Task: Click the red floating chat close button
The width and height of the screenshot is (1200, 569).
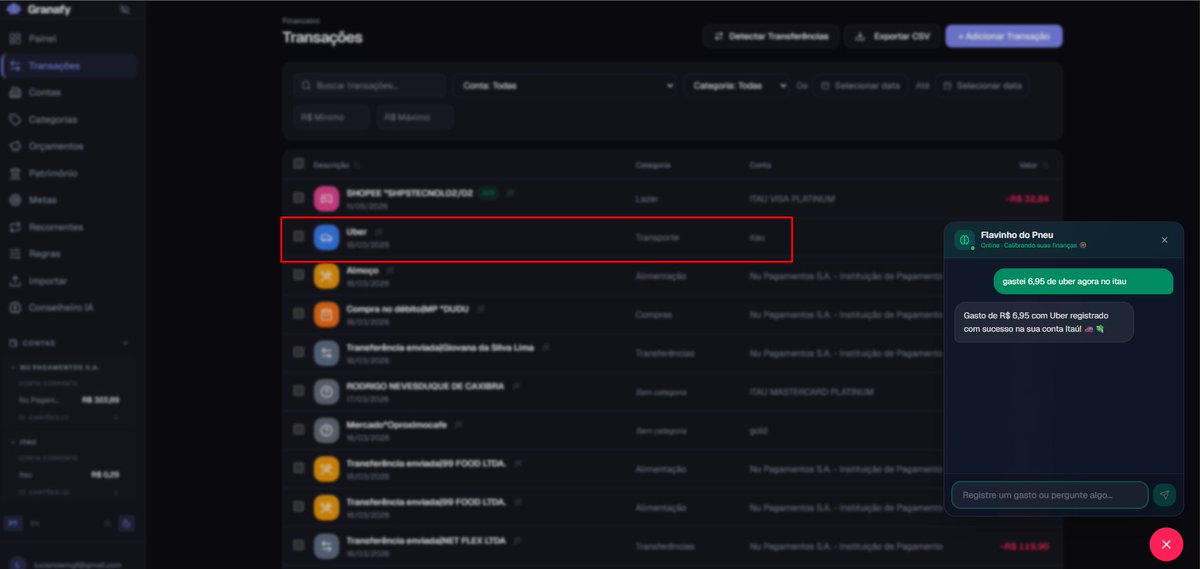Action: coord(1166,543)
